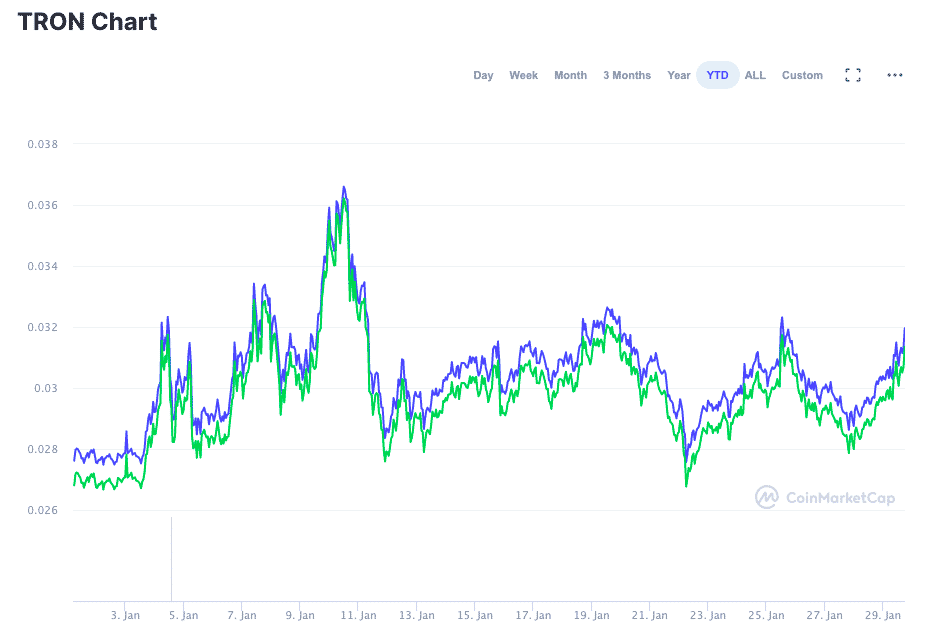Click the 15. Jan x-axis label

point(475,615)
